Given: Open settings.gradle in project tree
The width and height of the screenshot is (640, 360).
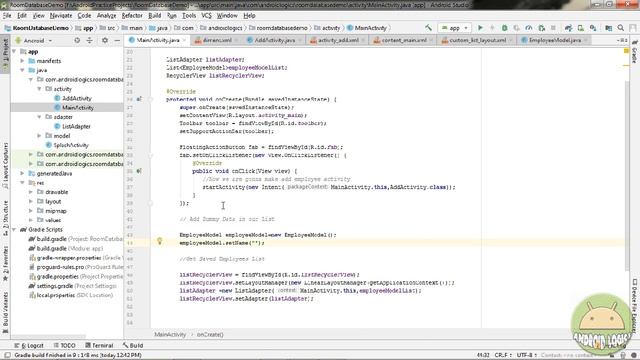Looking at the screenshot, I should (54, 286).
